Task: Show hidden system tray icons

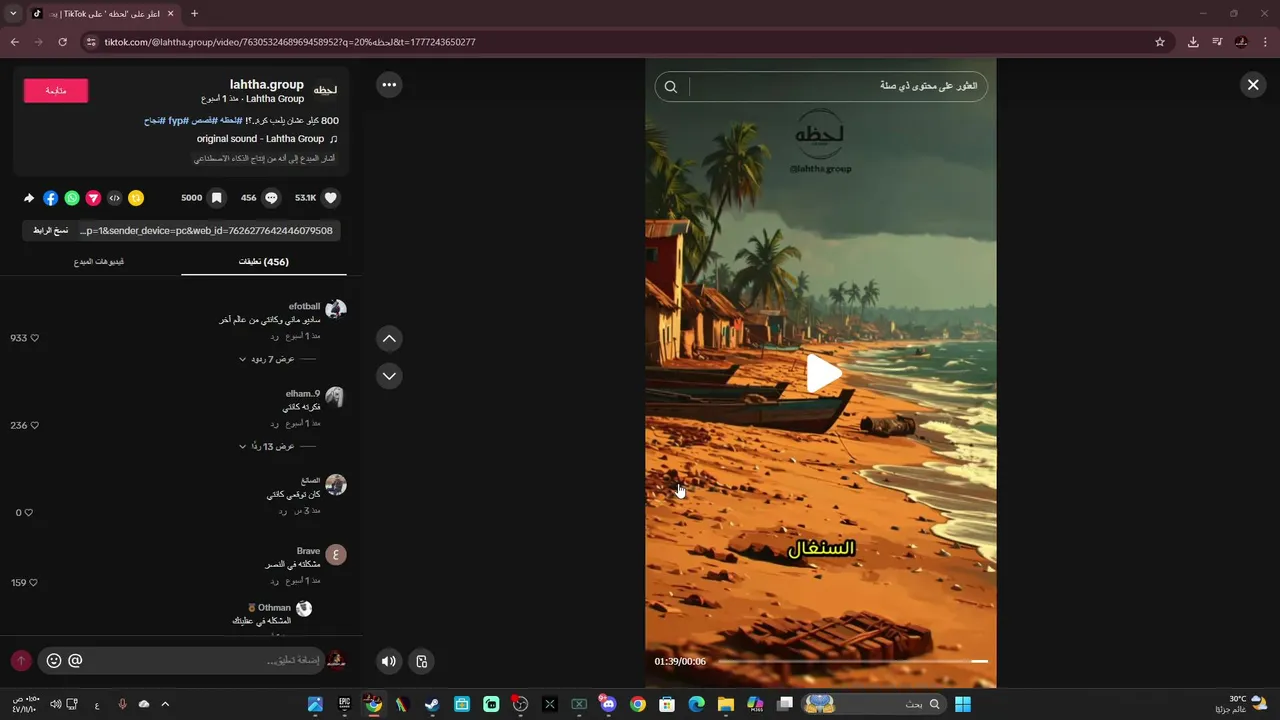Action: [x=165, y=704]
